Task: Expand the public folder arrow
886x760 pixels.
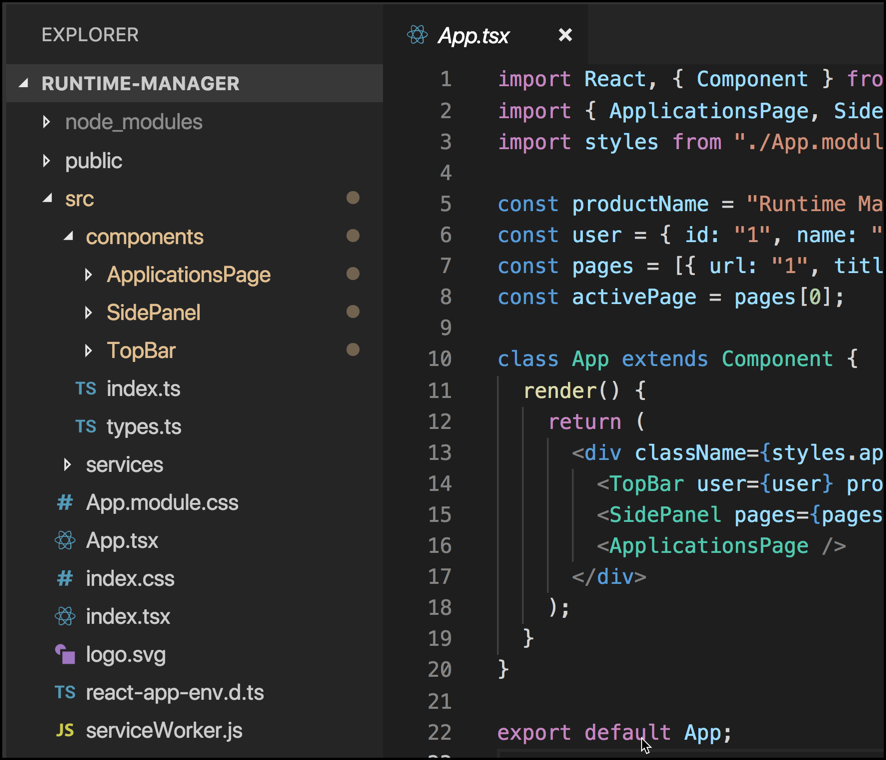Action: point(46,161)
